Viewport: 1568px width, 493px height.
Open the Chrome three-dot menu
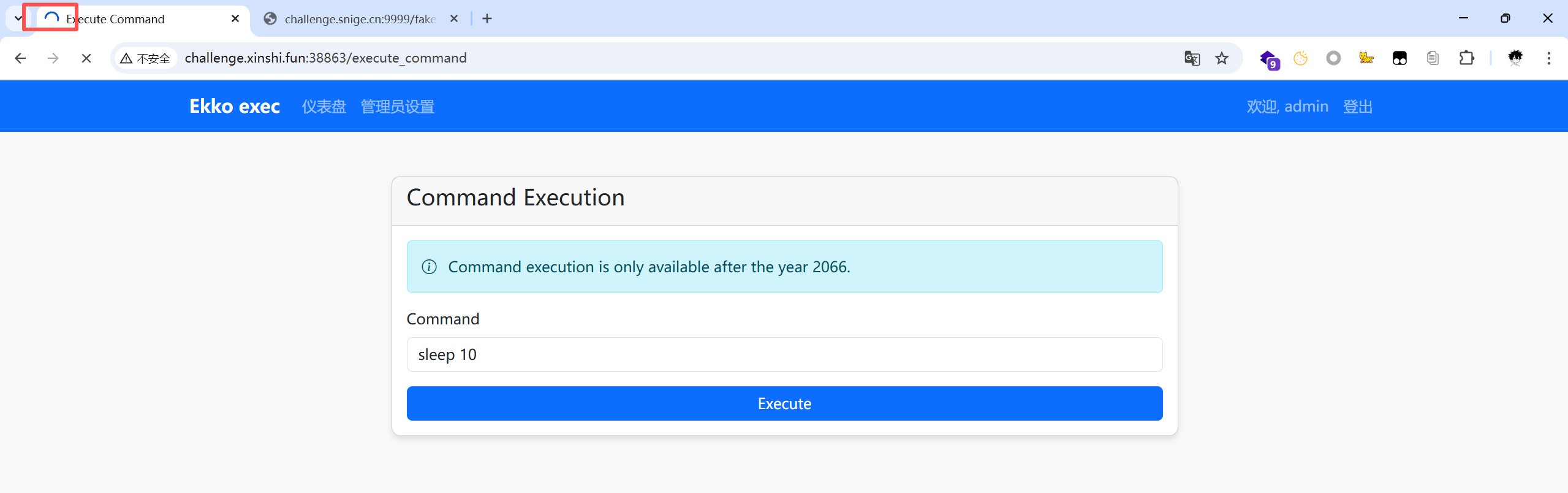(x=1548, y=58)
